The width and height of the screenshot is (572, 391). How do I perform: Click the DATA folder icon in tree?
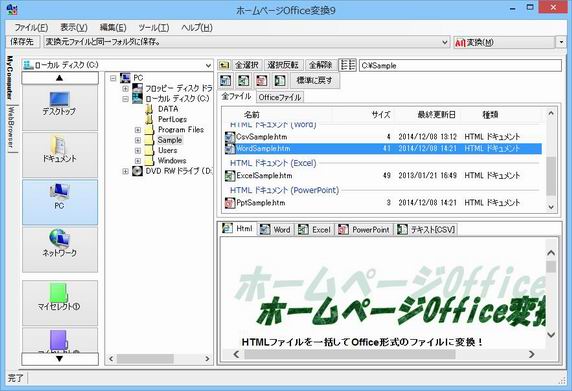(149, 109)
